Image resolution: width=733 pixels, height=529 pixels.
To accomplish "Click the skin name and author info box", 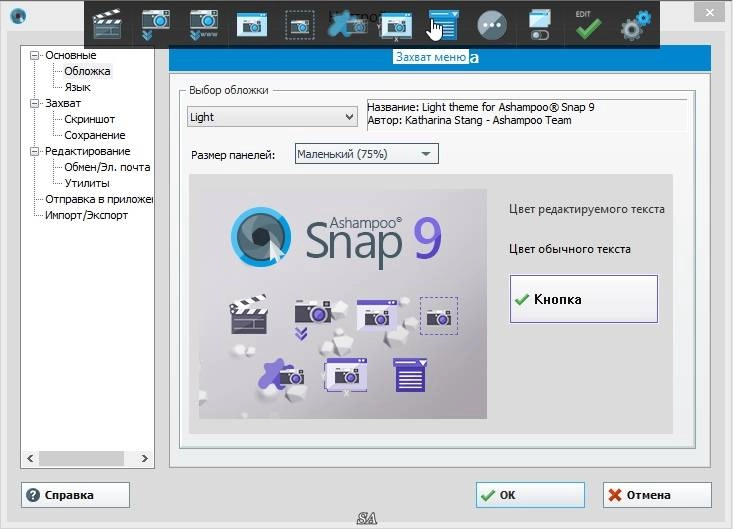I will (x=527, y=114).
